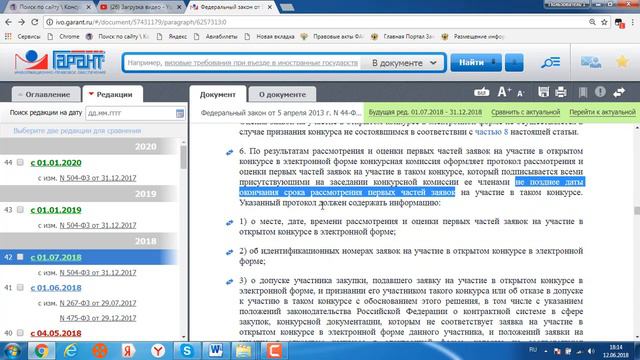Open the exclamation mark info icon
This screenshot has height=360, width=640.
coord(600,92)
